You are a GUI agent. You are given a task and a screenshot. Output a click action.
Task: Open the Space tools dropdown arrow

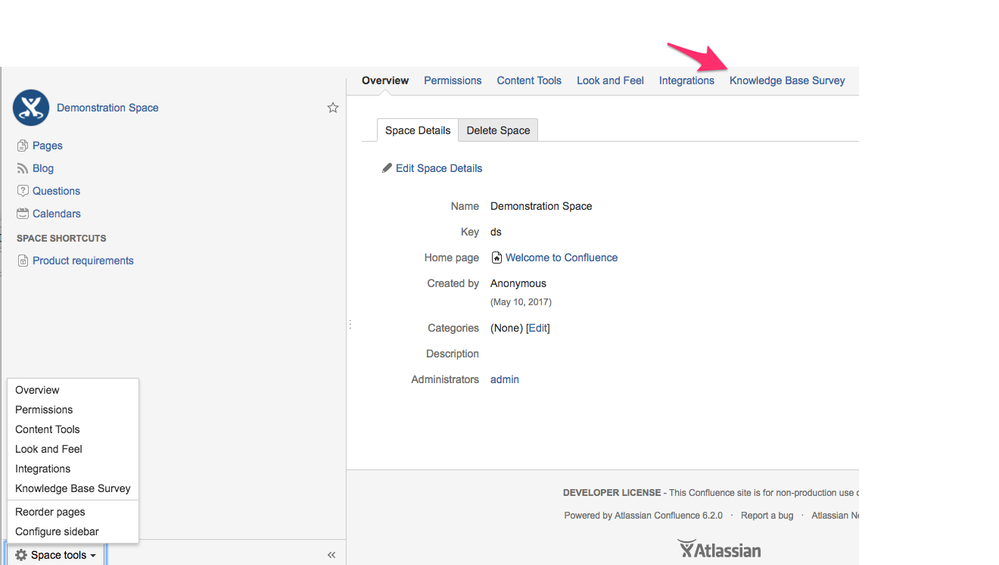coord(93,555)
